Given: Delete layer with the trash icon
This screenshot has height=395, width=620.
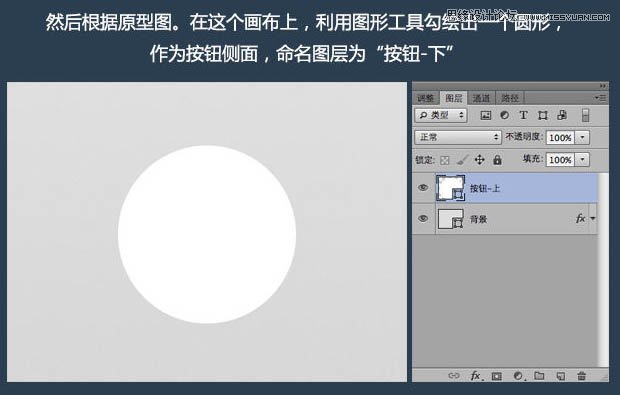Looking at the screenshot, I should click(581, 376).
